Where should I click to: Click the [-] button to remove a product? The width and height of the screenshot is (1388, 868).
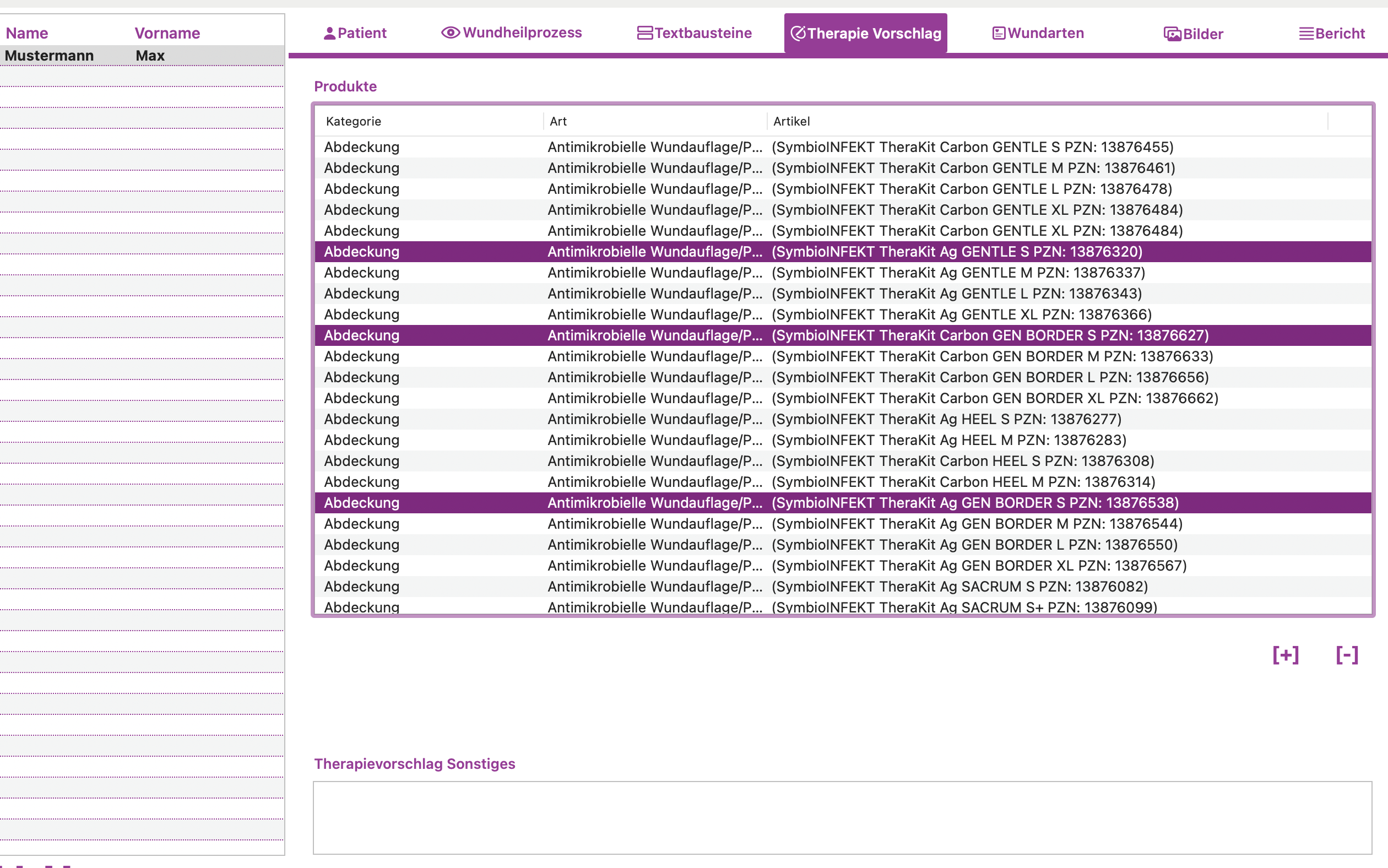pyautogui.click(x=1347, y=655)
